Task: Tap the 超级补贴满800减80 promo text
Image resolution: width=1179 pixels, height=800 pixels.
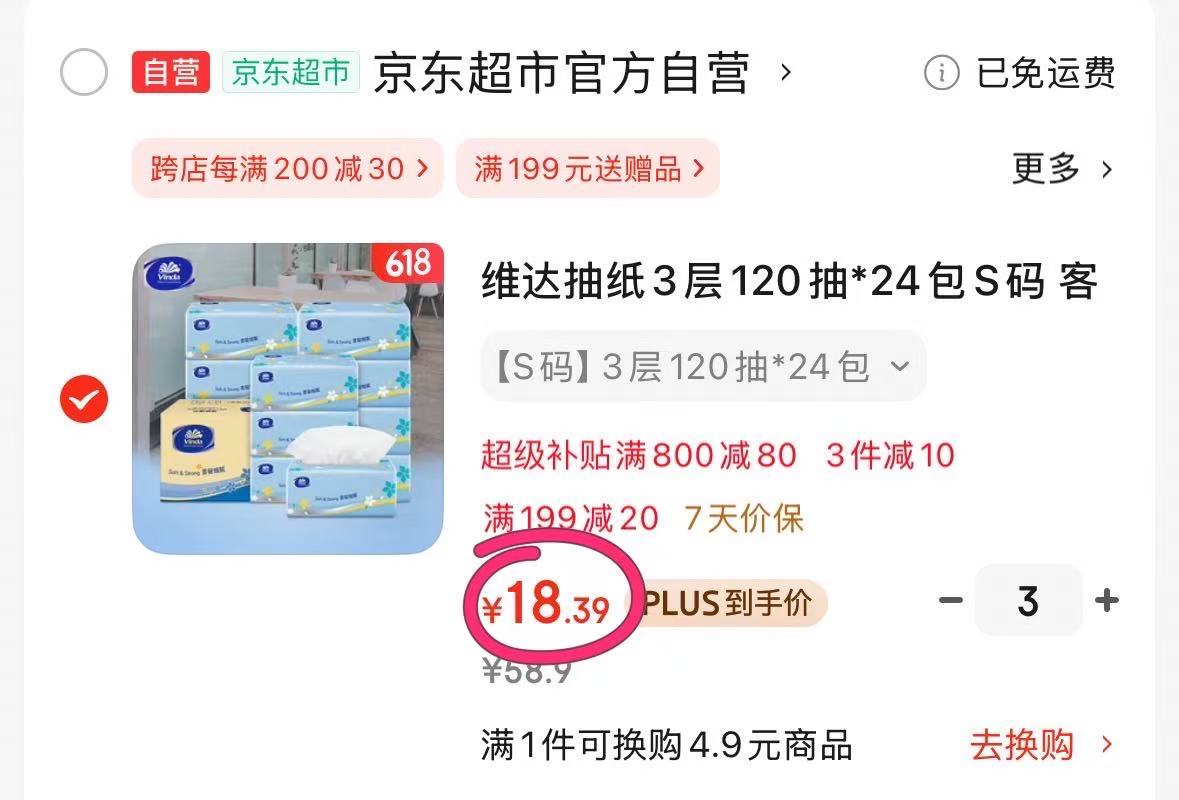Action: click(639, 456)
